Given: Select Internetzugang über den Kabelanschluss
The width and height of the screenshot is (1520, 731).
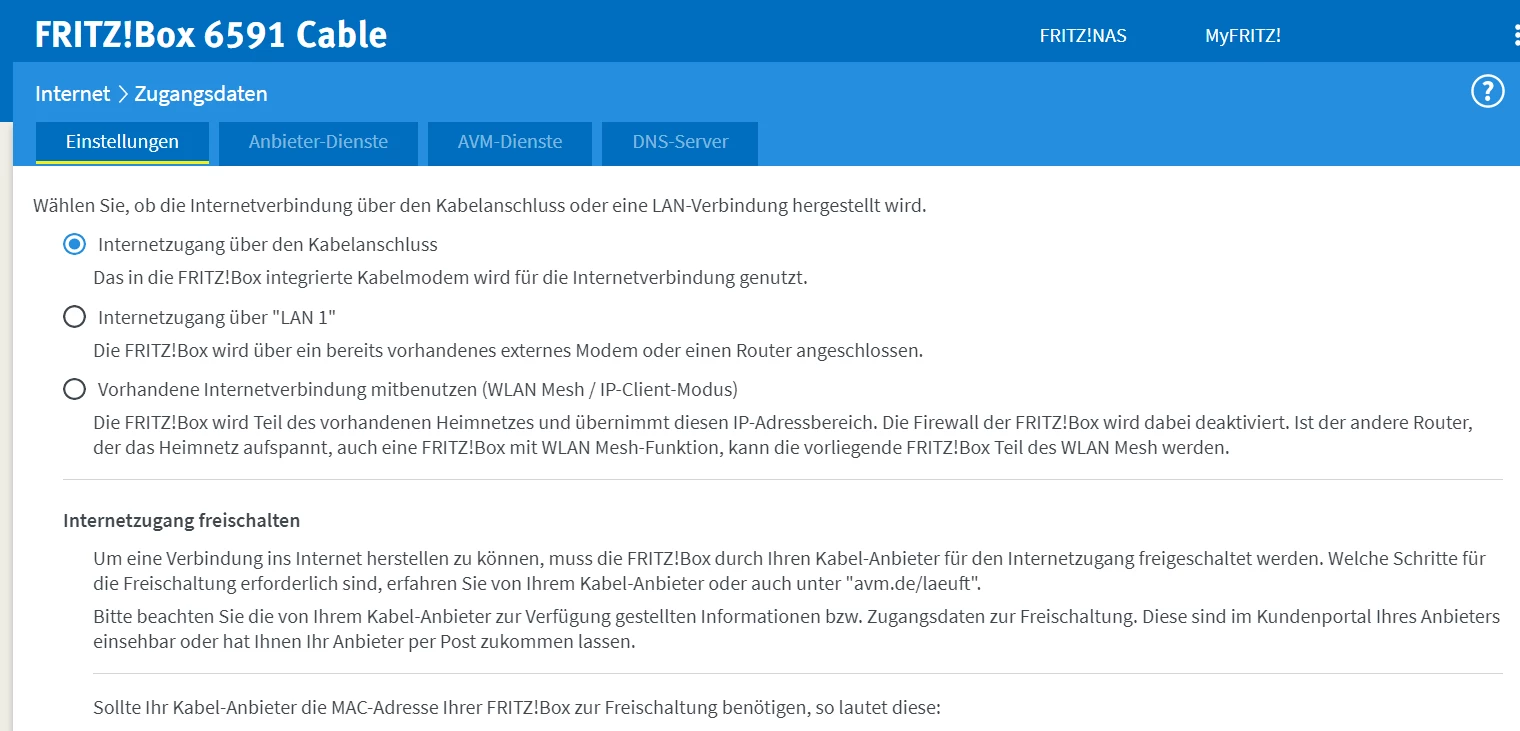Looking at the screenshot, I should 74,244.
